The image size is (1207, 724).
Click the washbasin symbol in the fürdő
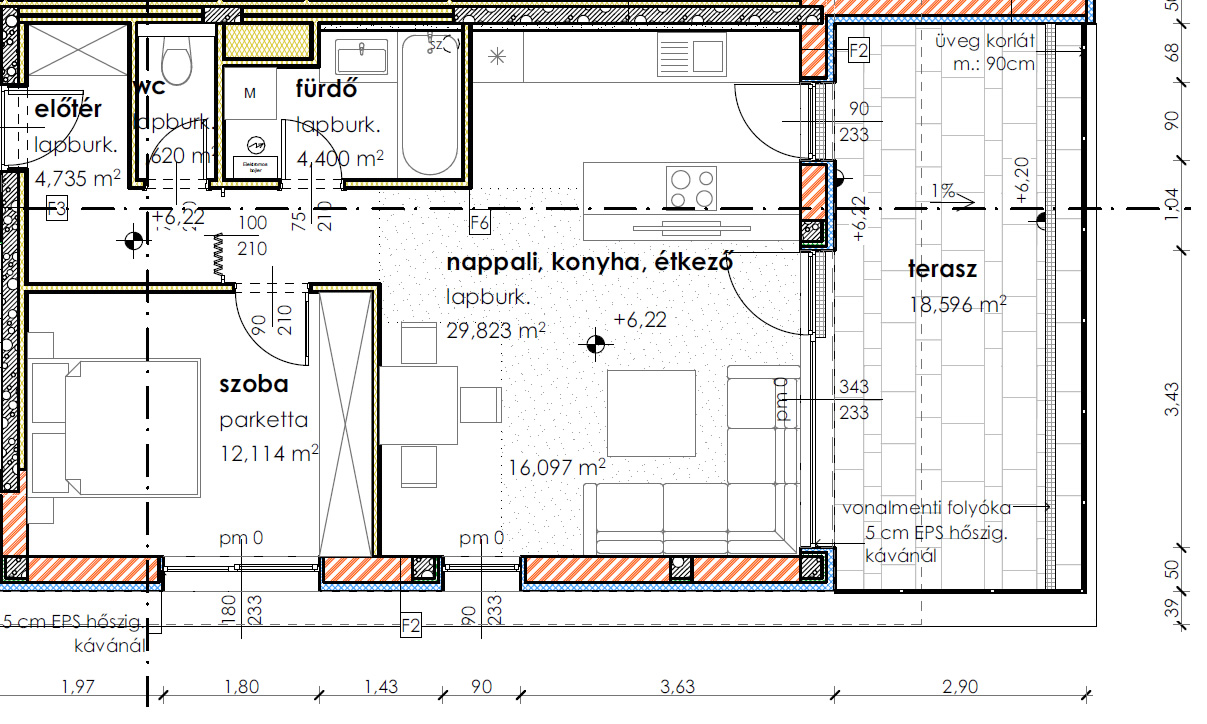361,56
